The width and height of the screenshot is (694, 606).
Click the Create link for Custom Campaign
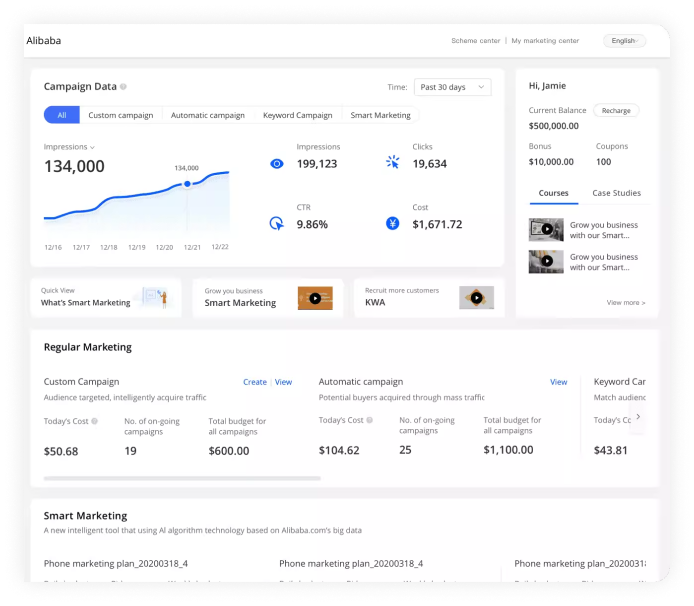254,382
